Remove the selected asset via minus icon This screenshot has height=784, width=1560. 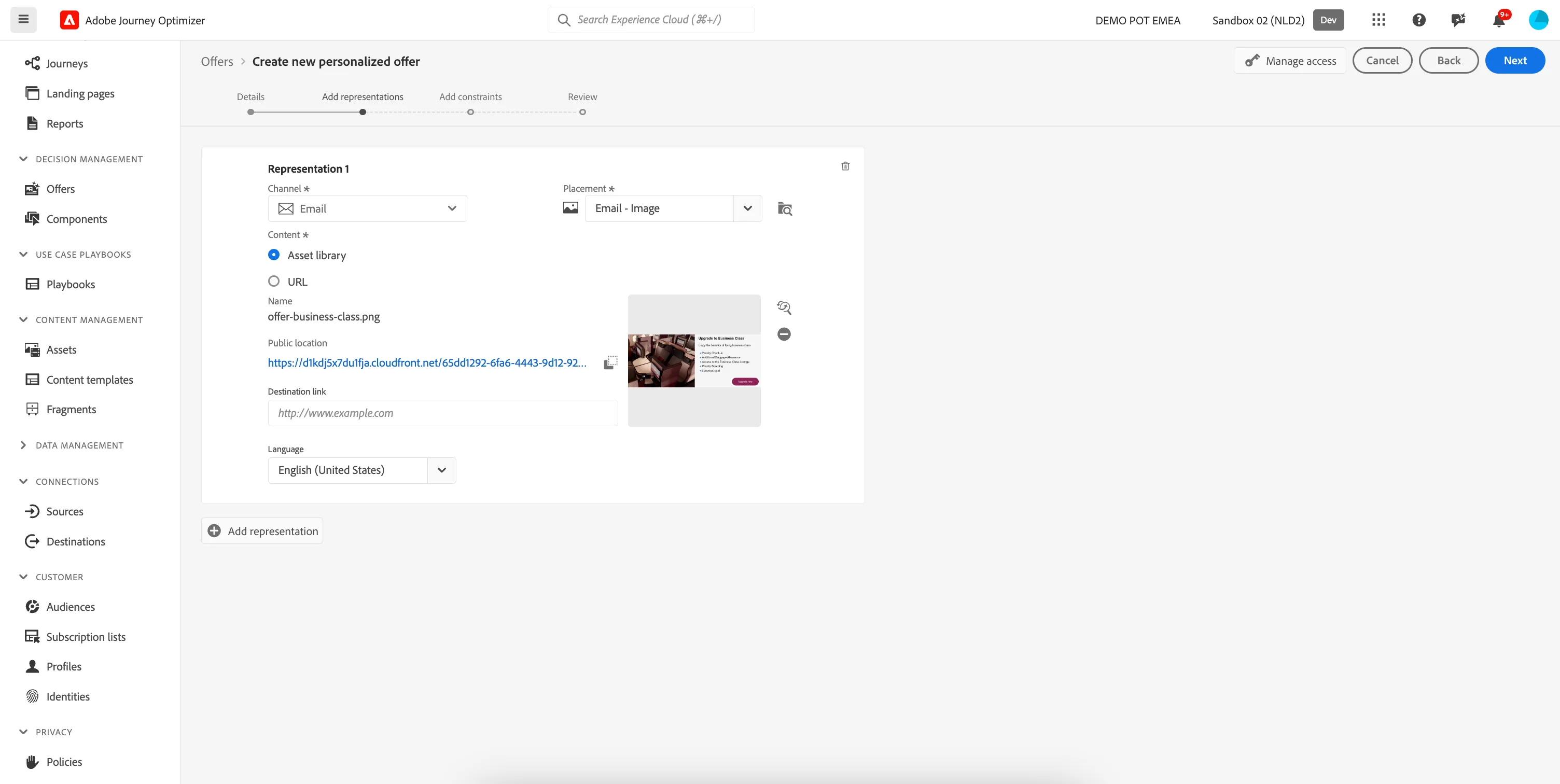784,334
